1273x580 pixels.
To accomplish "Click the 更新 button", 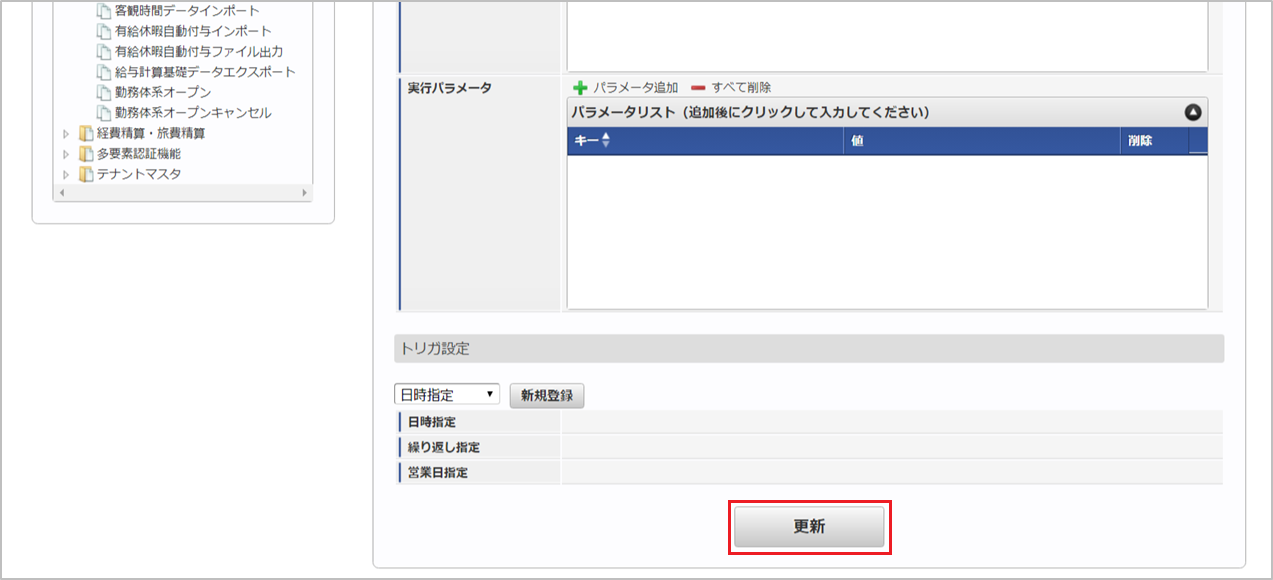I will (809, 527).
